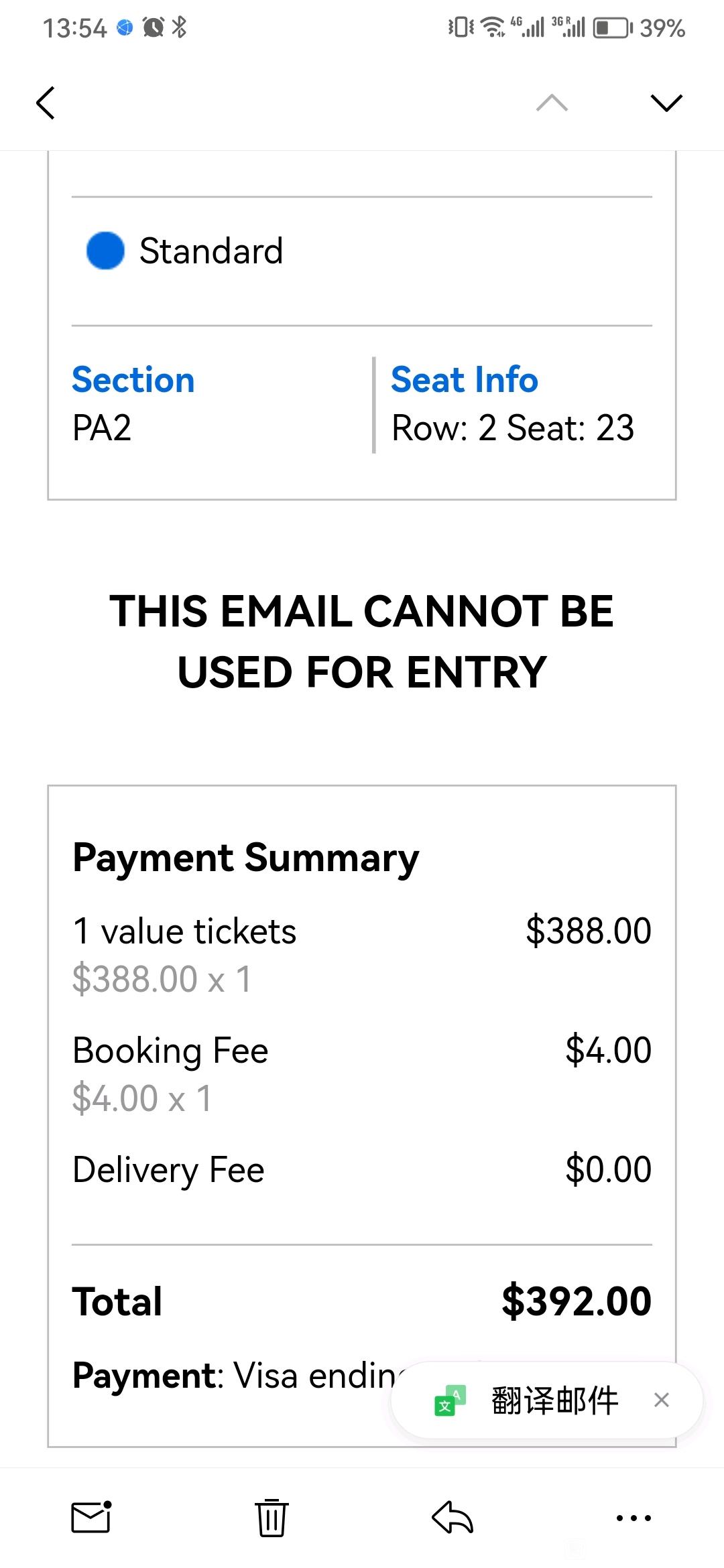
Task: Tap the Section heading link
Action: coord(133,380)
